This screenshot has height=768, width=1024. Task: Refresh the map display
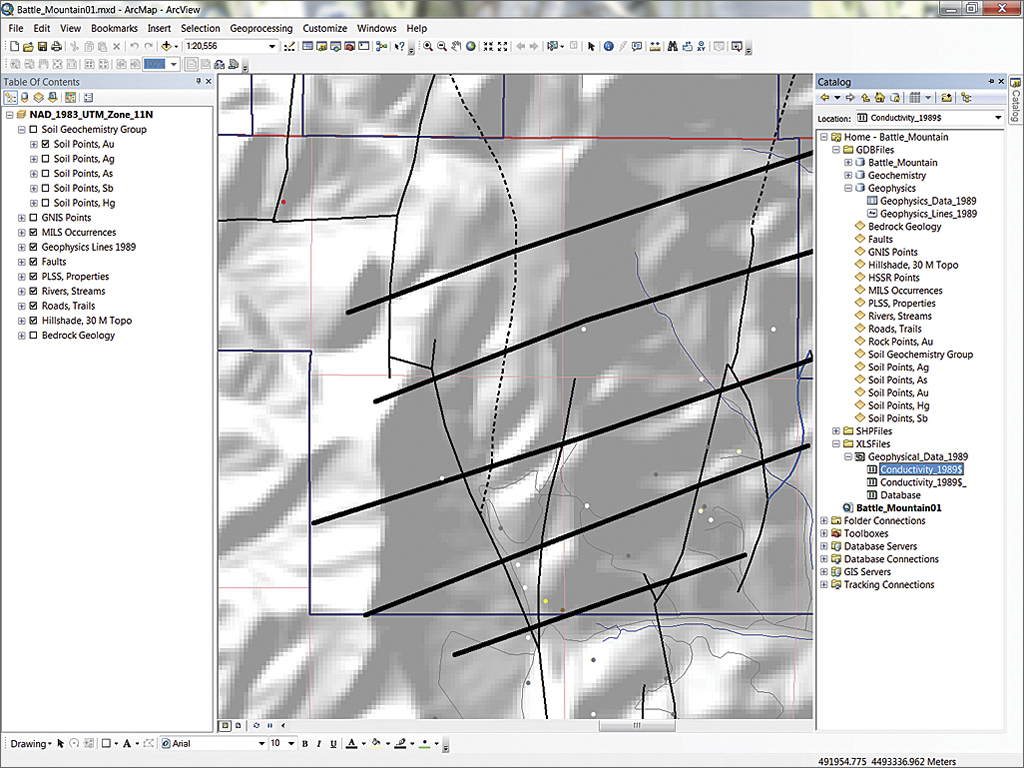(x=256, y=725)
